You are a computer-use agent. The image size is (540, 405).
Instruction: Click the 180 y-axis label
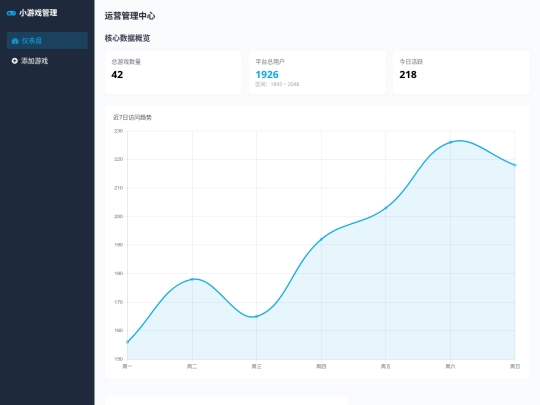coord(118,273)
